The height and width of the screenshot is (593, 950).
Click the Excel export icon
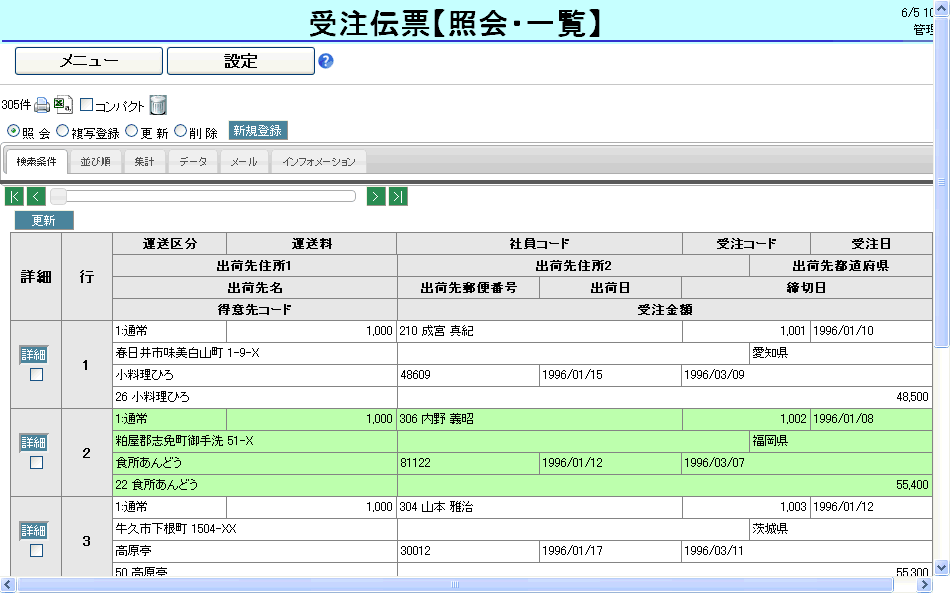click(x=62, y=105)
